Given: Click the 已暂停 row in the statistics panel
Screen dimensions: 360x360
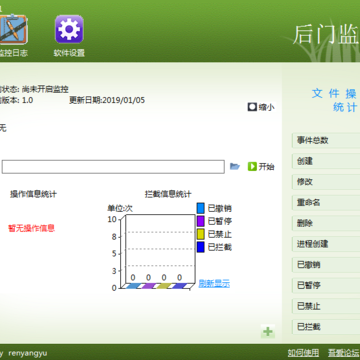Looking at the screenshot, I should click(x=326, y=285).
